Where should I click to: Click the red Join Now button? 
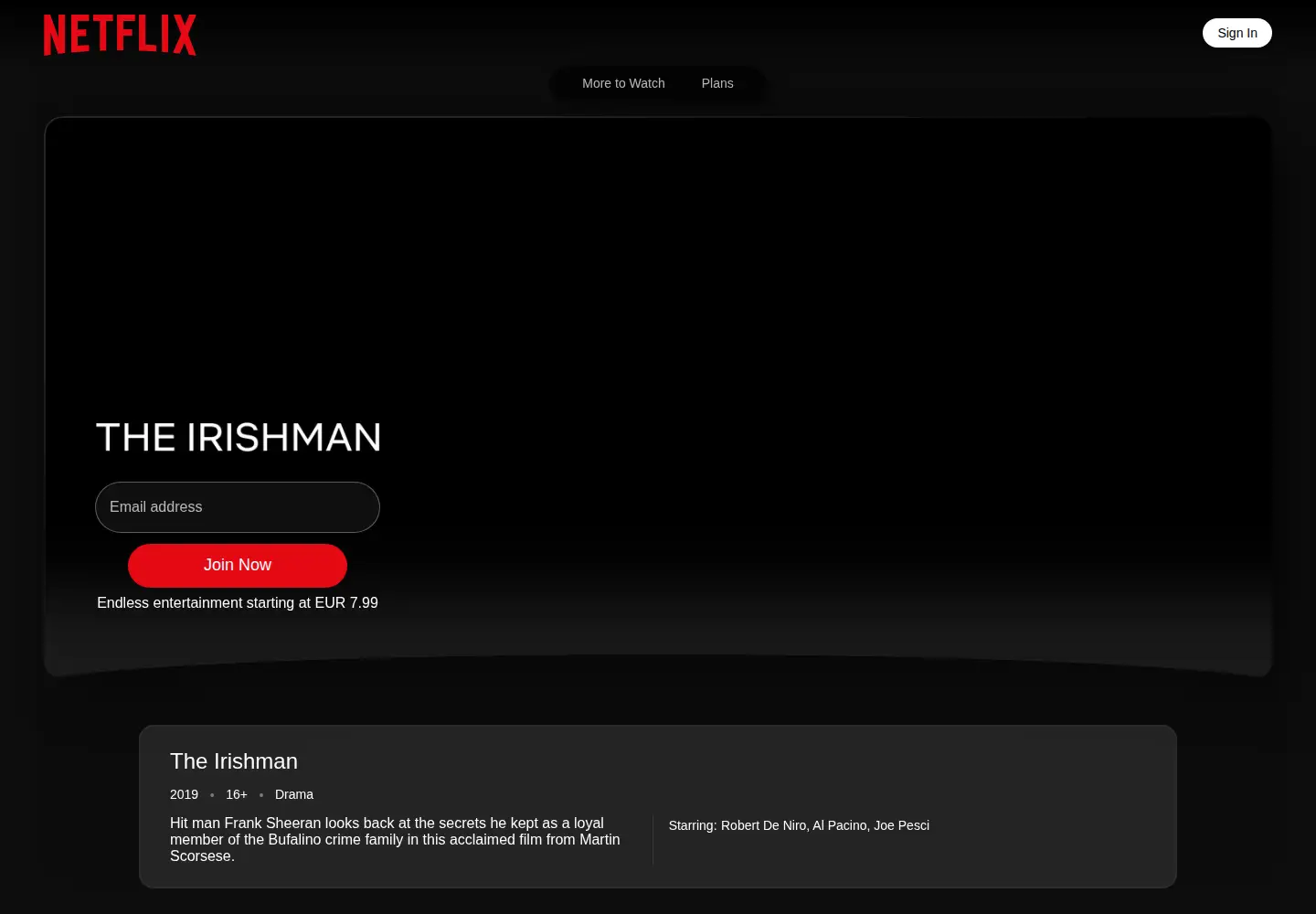pos(238,566)
